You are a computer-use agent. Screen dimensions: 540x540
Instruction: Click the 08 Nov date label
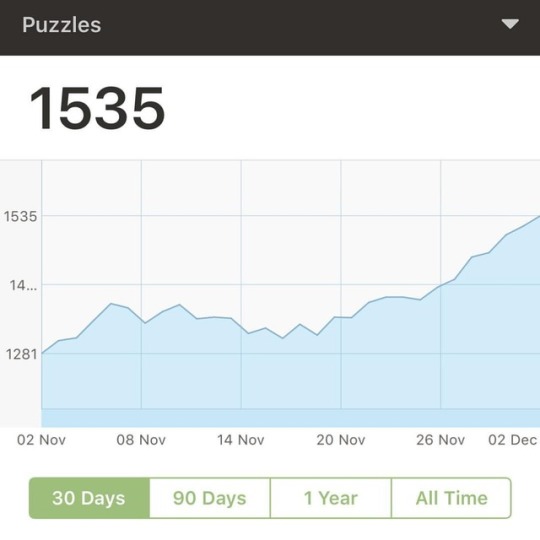(x=141, y=440)
